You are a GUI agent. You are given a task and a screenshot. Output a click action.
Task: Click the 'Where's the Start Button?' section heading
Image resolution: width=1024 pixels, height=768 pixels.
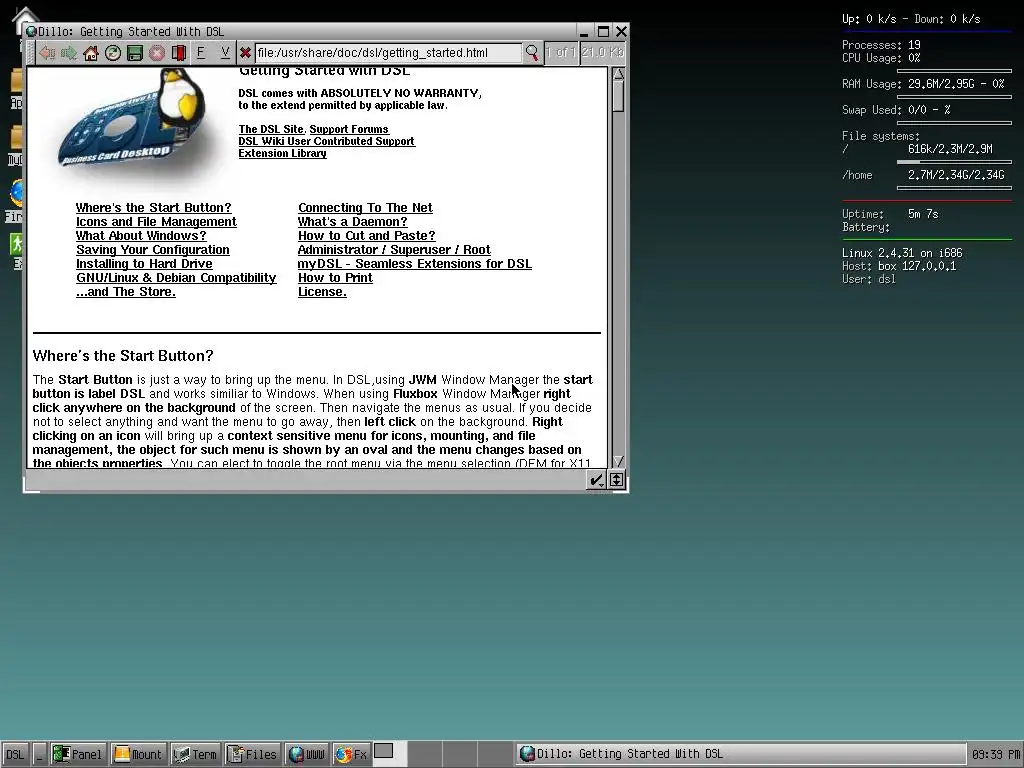point(123,356)
